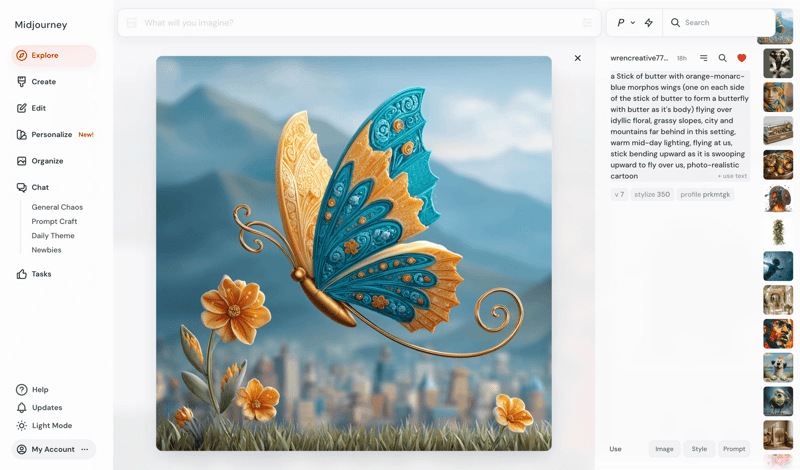Open the Prompt Craft chat room

[x=54, y=221]
